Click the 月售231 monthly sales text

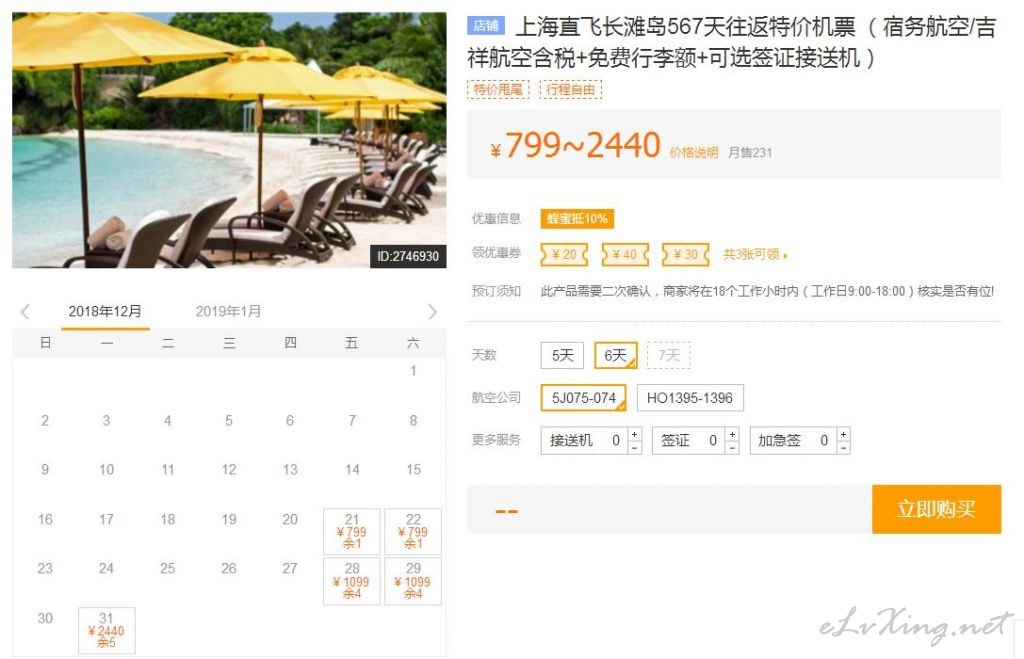coord(750,152)
